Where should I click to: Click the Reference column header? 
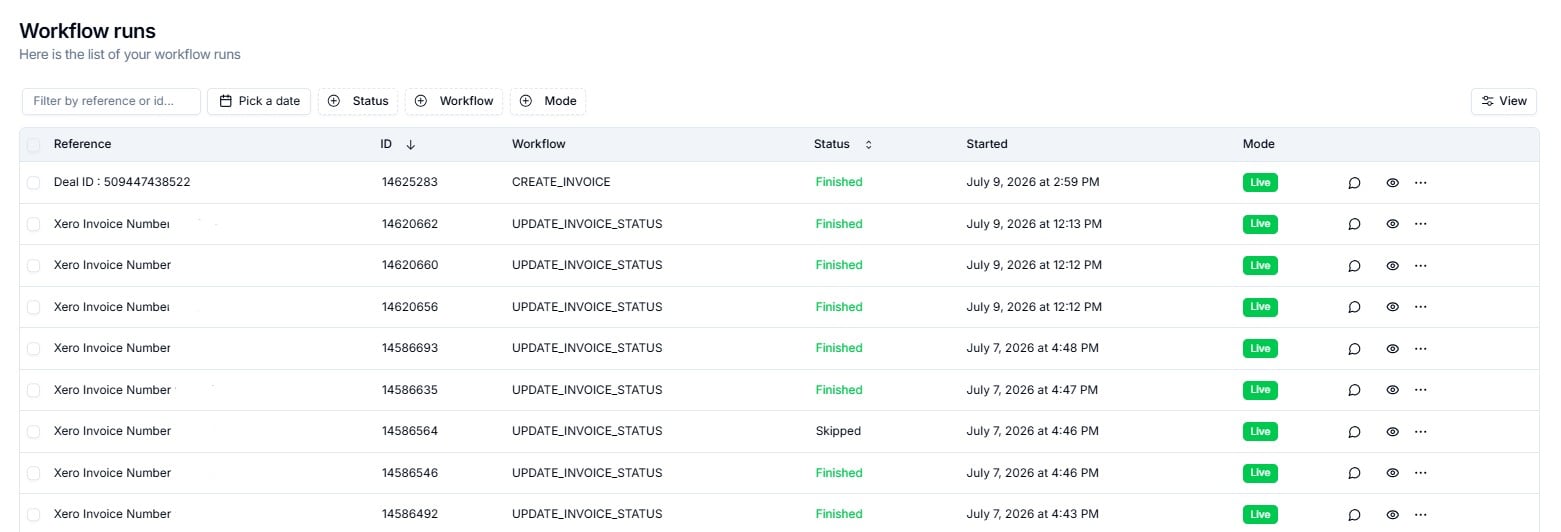tap(83, 144)
